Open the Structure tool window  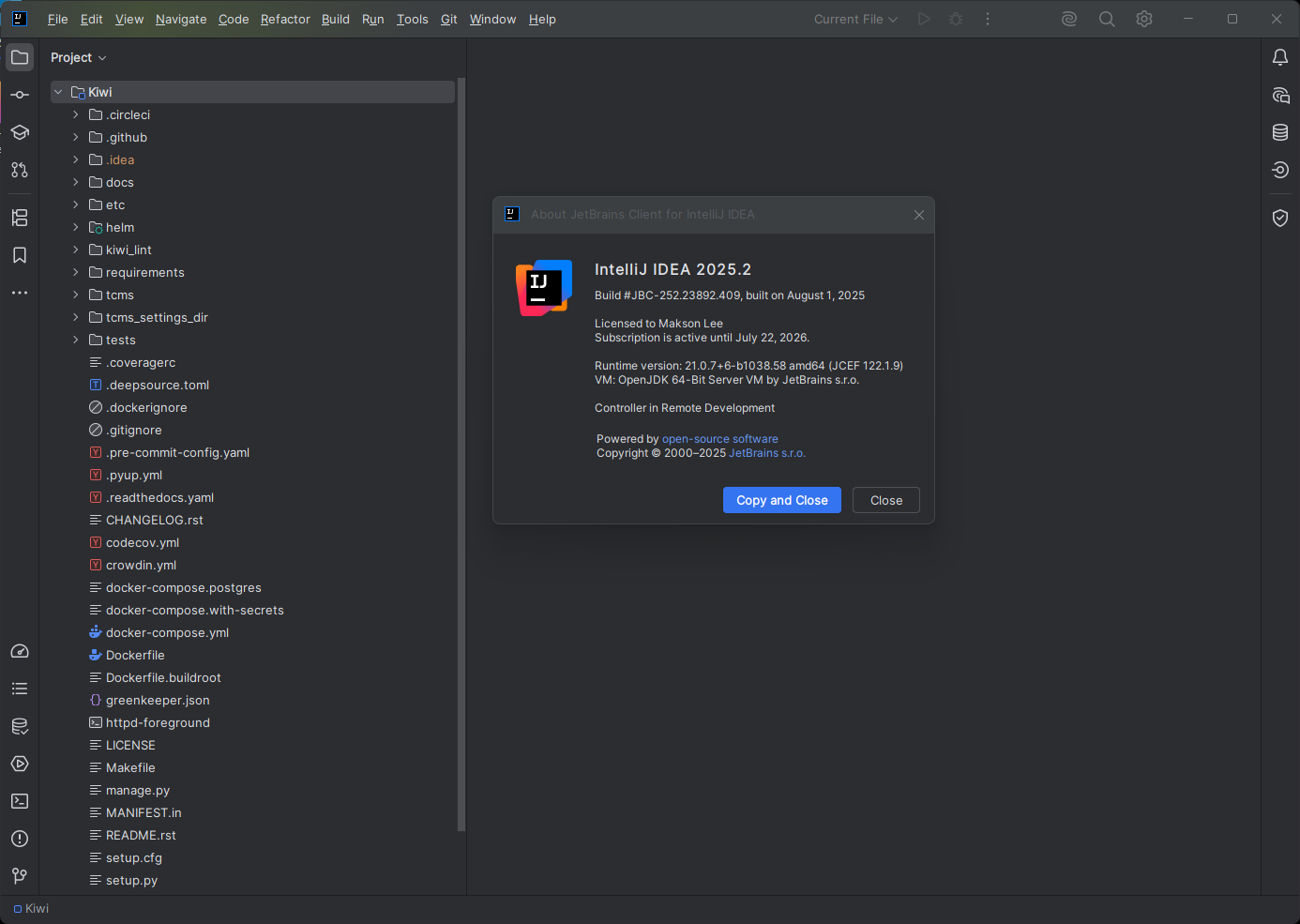click(x=20, y=218)
